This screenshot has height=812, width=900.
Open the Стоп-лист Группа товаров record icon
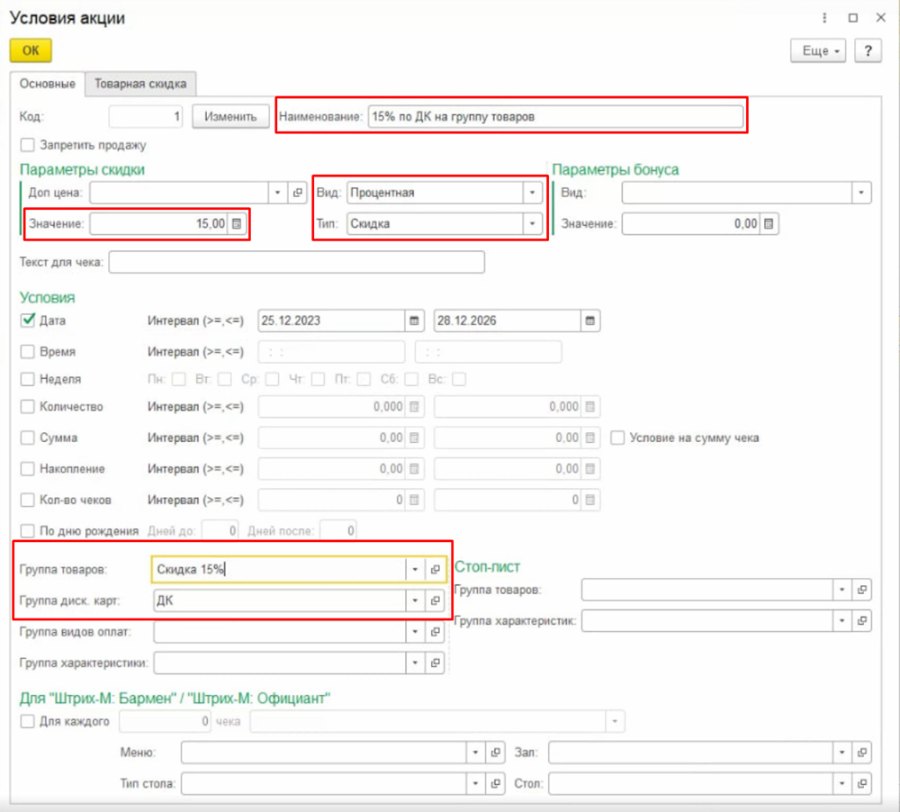click(862, 590)
